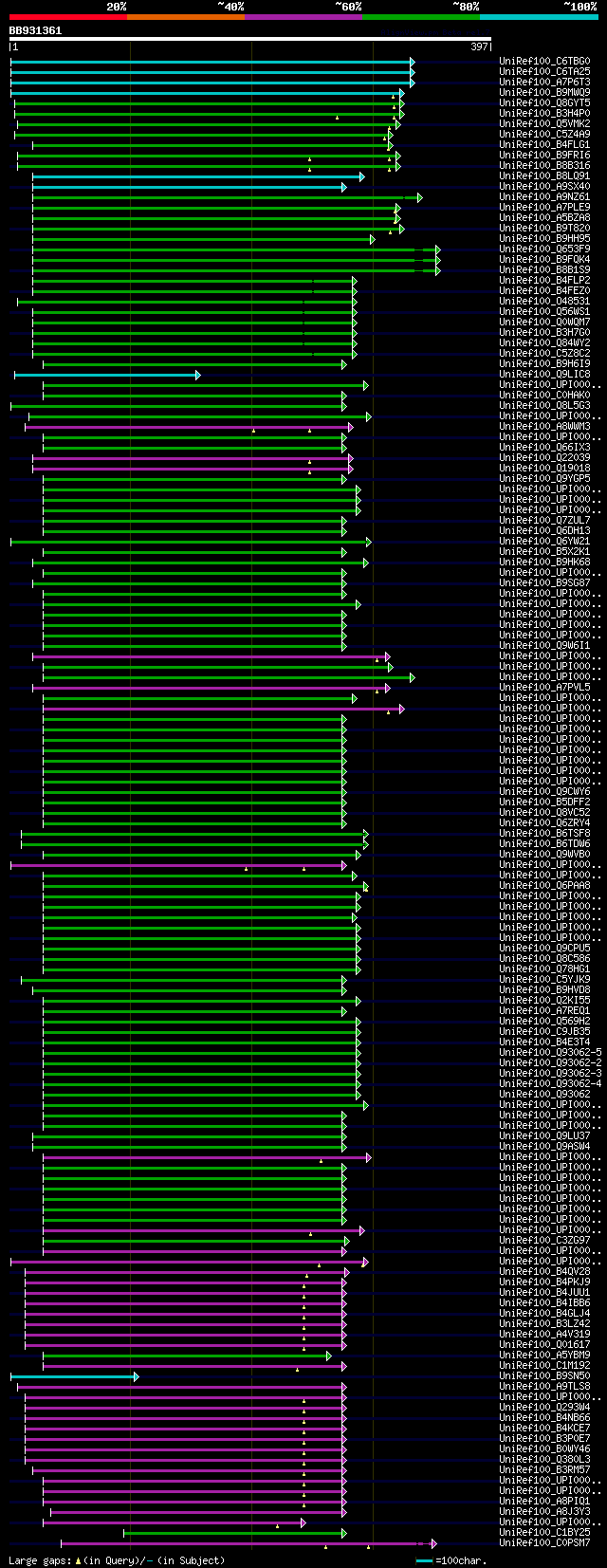Screen dimensions: 607x1568
Task: Select hit UniRef100_Q22039
Action: 544,458
